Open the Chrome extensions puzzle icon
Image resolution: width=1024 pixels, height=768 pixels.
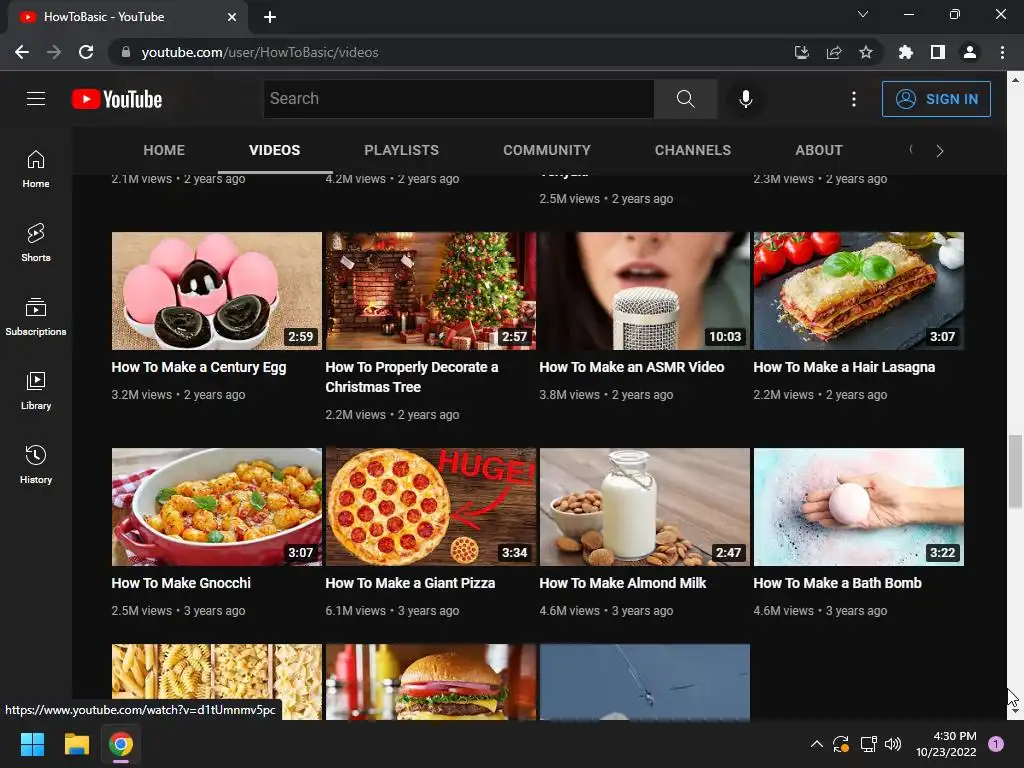(x=905, y=52)
